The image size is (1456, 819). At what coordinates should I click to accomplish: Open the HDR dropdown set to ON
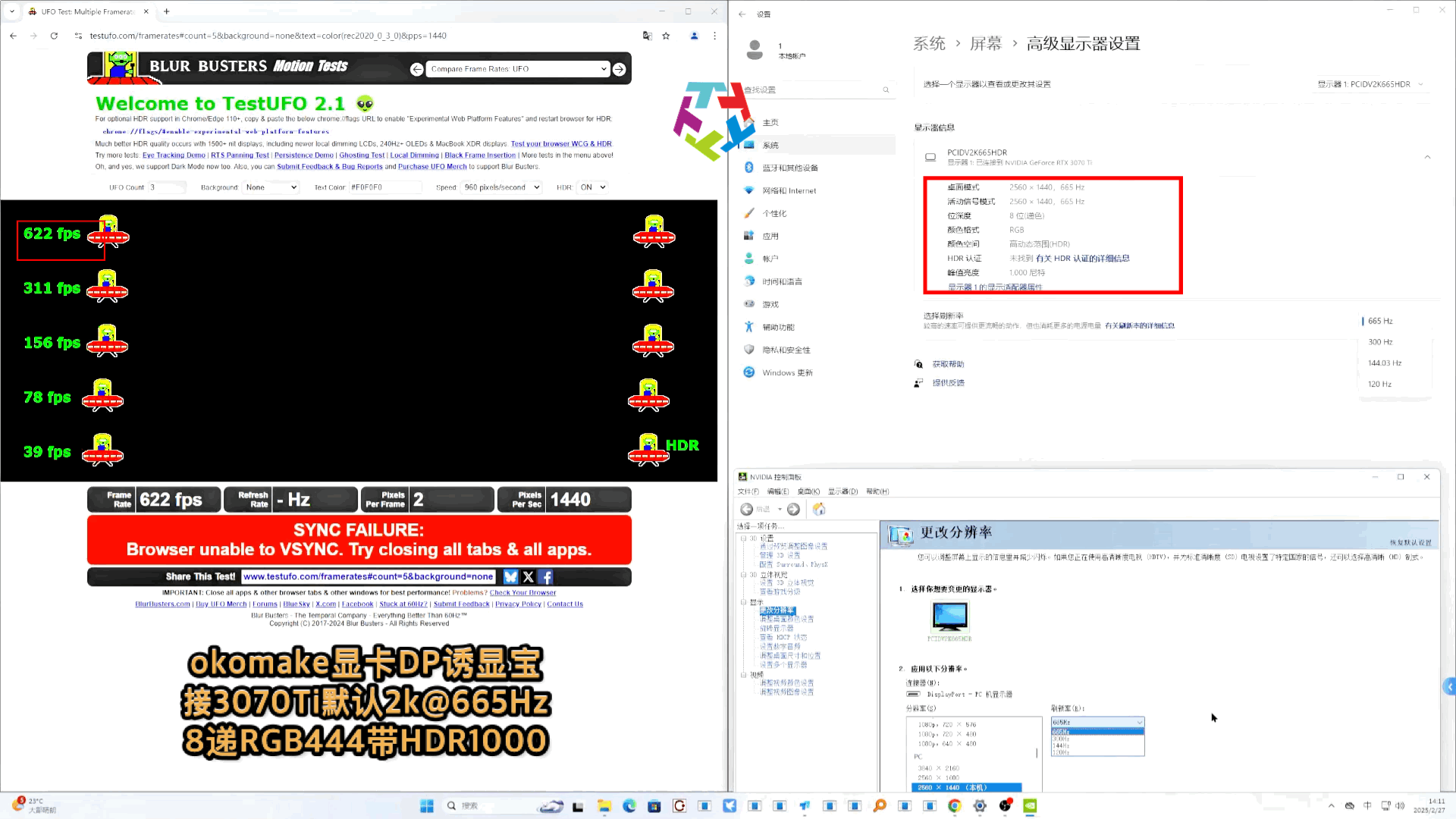(592, 187)
